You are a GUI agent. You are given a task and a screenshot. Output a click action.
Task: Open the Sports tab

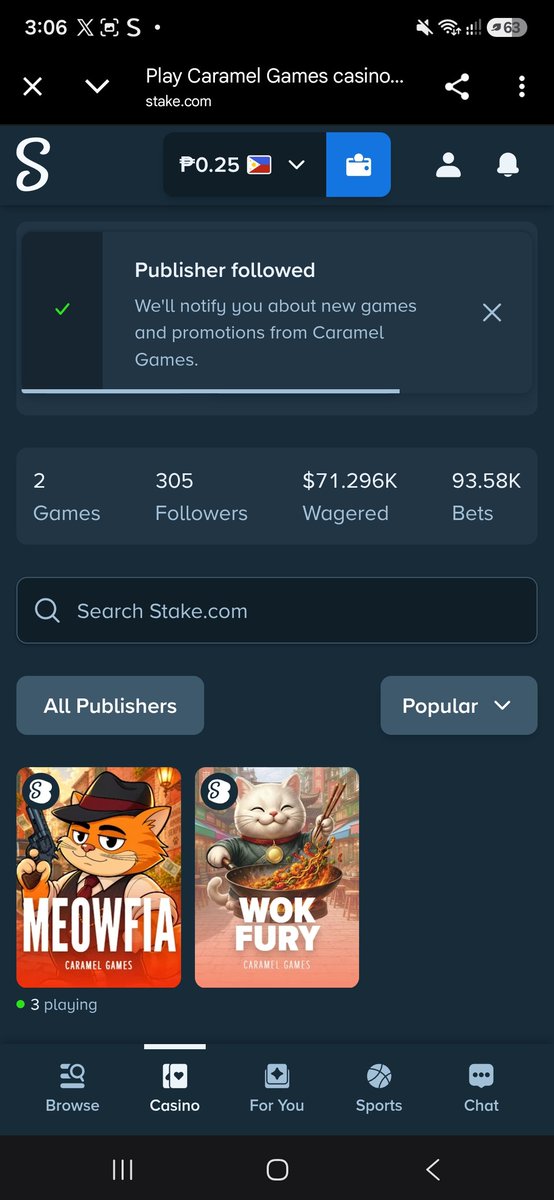(379, 1088)
